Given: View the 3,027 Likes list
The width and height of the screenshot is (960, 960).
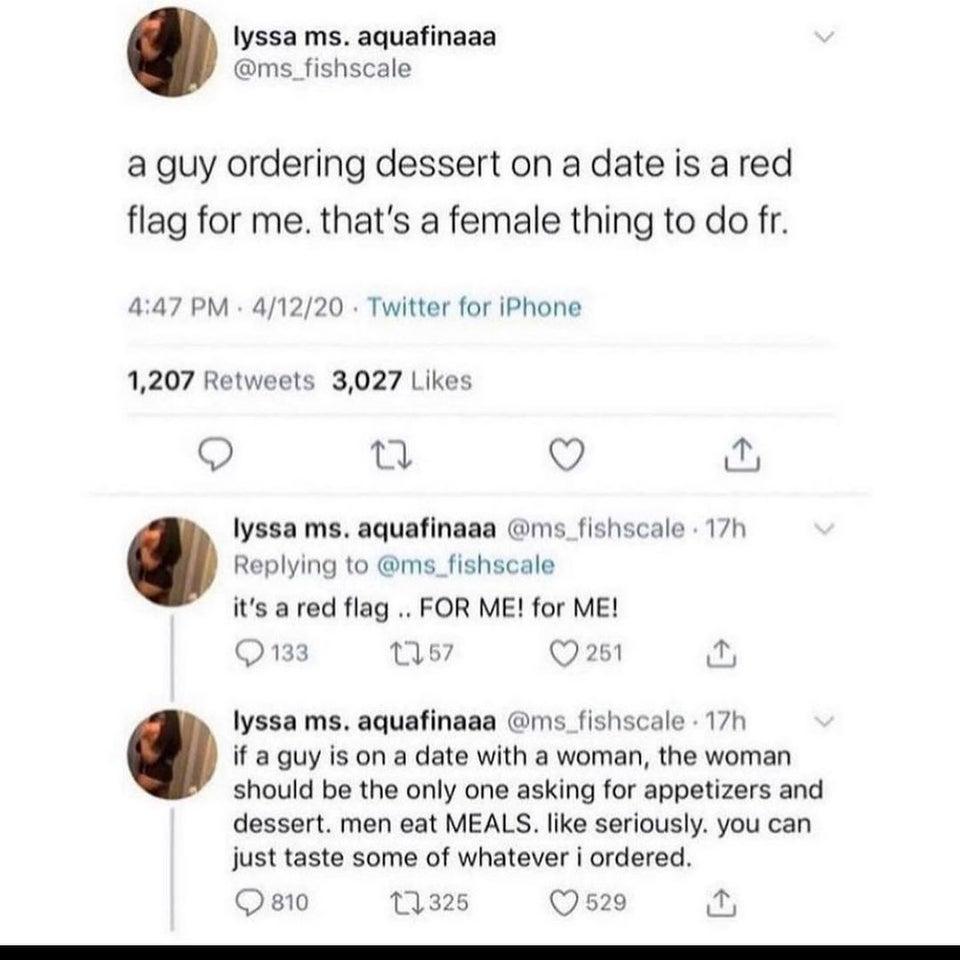Looking at the screenshot, I should point(401,381).
